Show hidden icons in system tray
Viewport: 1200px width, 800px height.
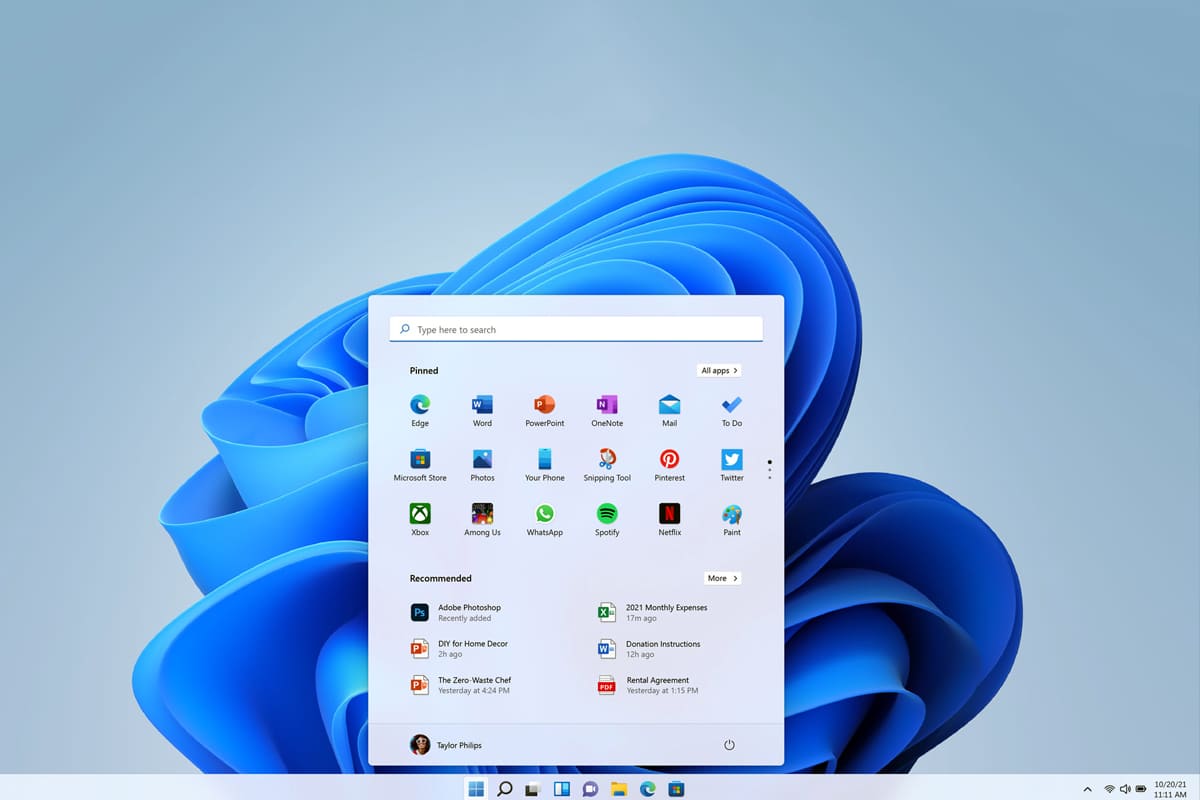pos(1088,789)
